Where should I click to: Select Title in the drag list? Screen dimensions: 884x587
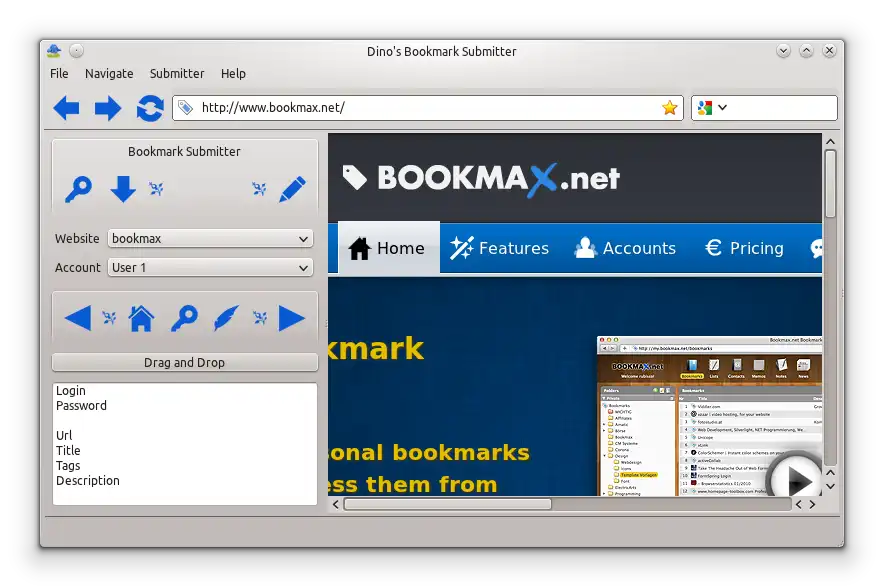[68, 451]
